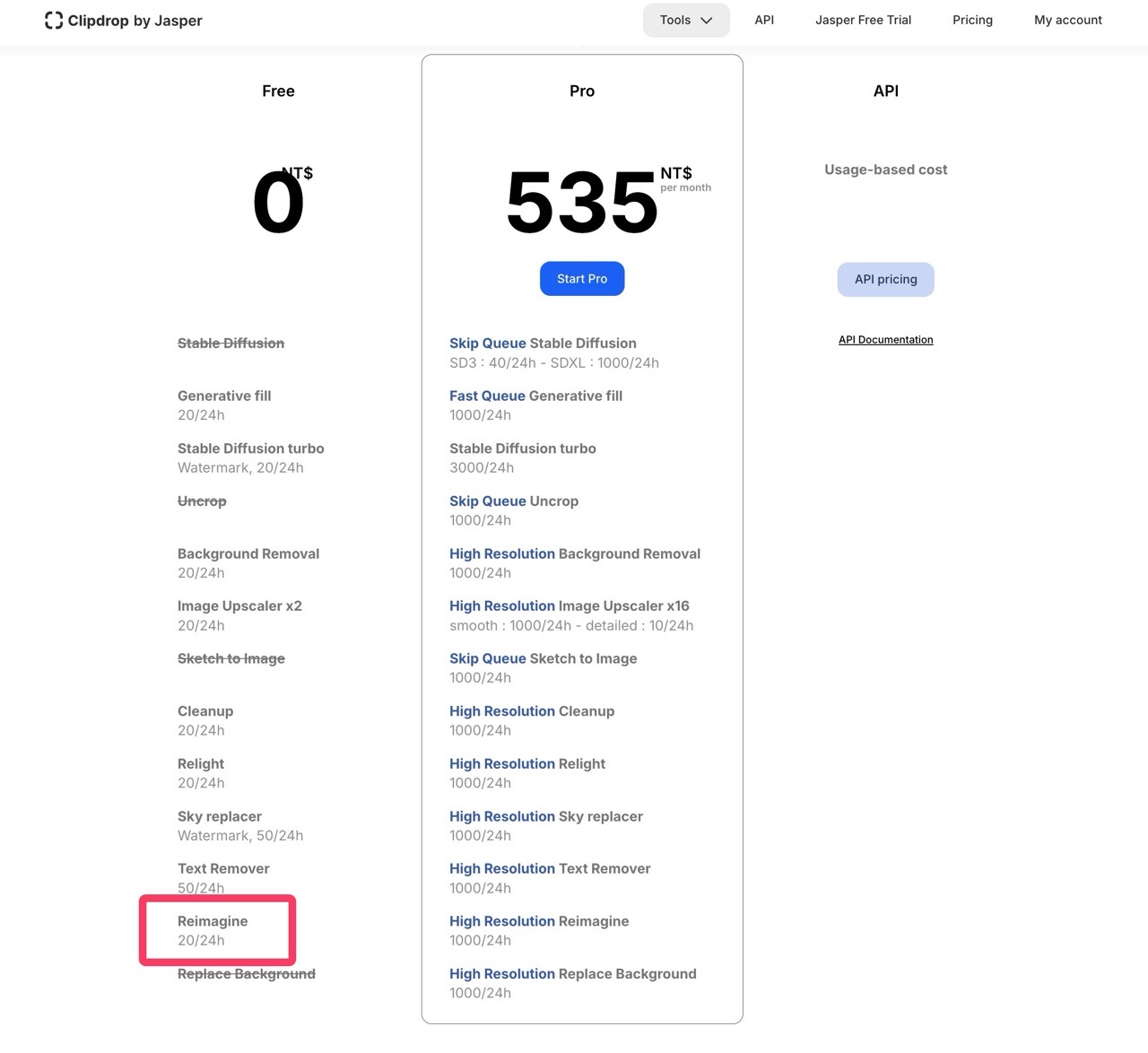The image size is (1148, 1053).
Task: Click High Resolution Image Upscaler x16
Action: point(570,606)
